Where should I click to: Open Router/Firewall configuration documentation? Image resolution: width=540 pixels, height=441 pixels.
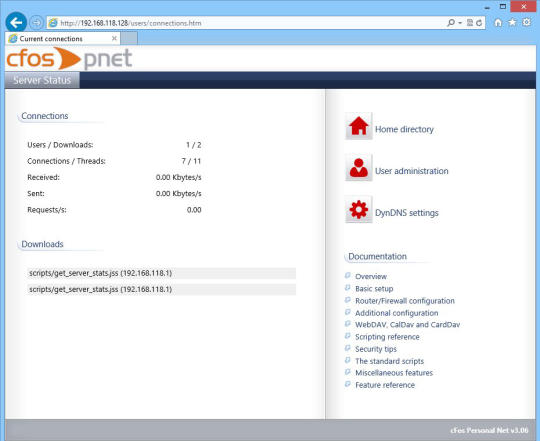405,301
